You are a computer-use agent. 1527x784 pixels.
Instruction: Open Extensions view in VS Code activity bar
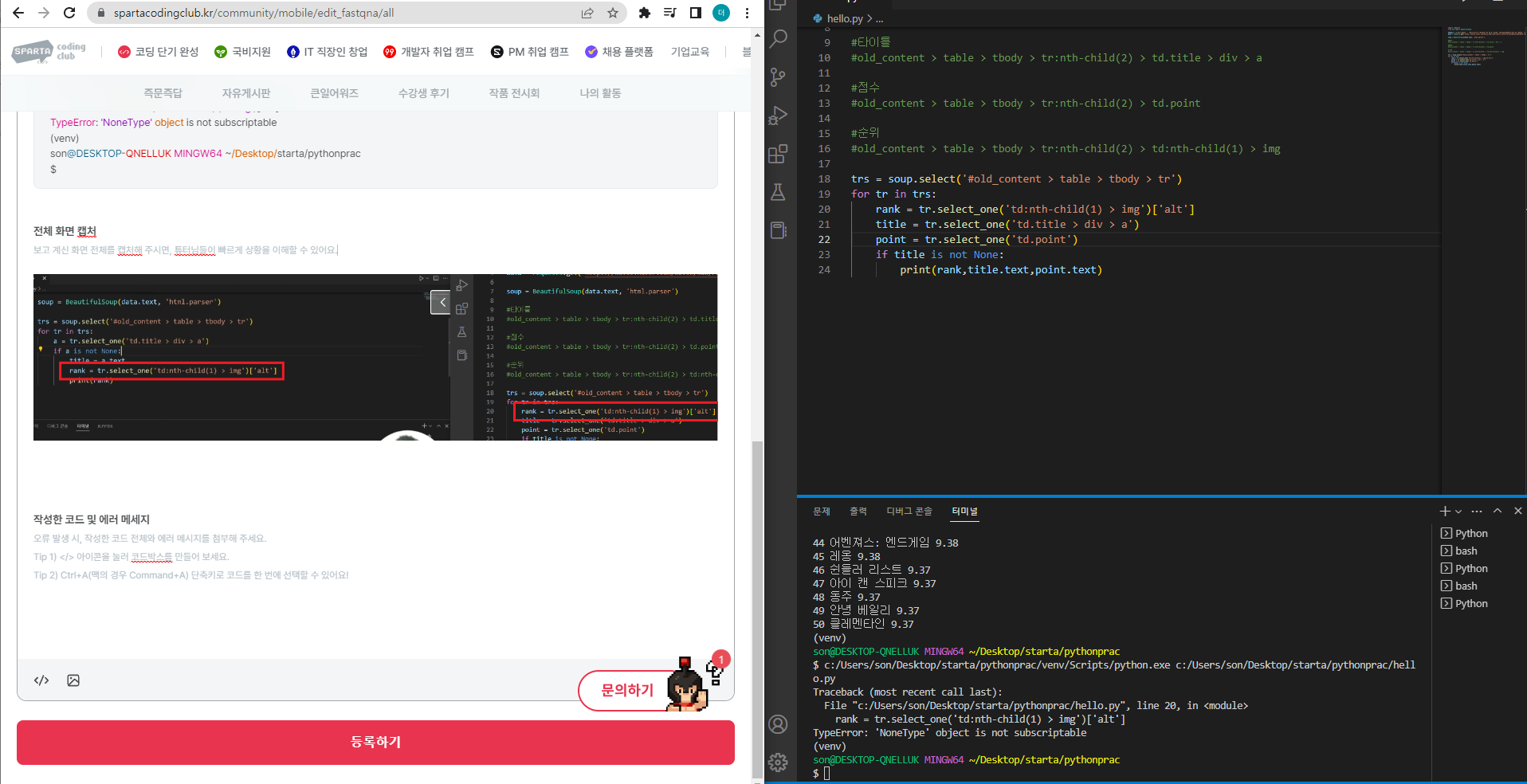pos(779,154)
